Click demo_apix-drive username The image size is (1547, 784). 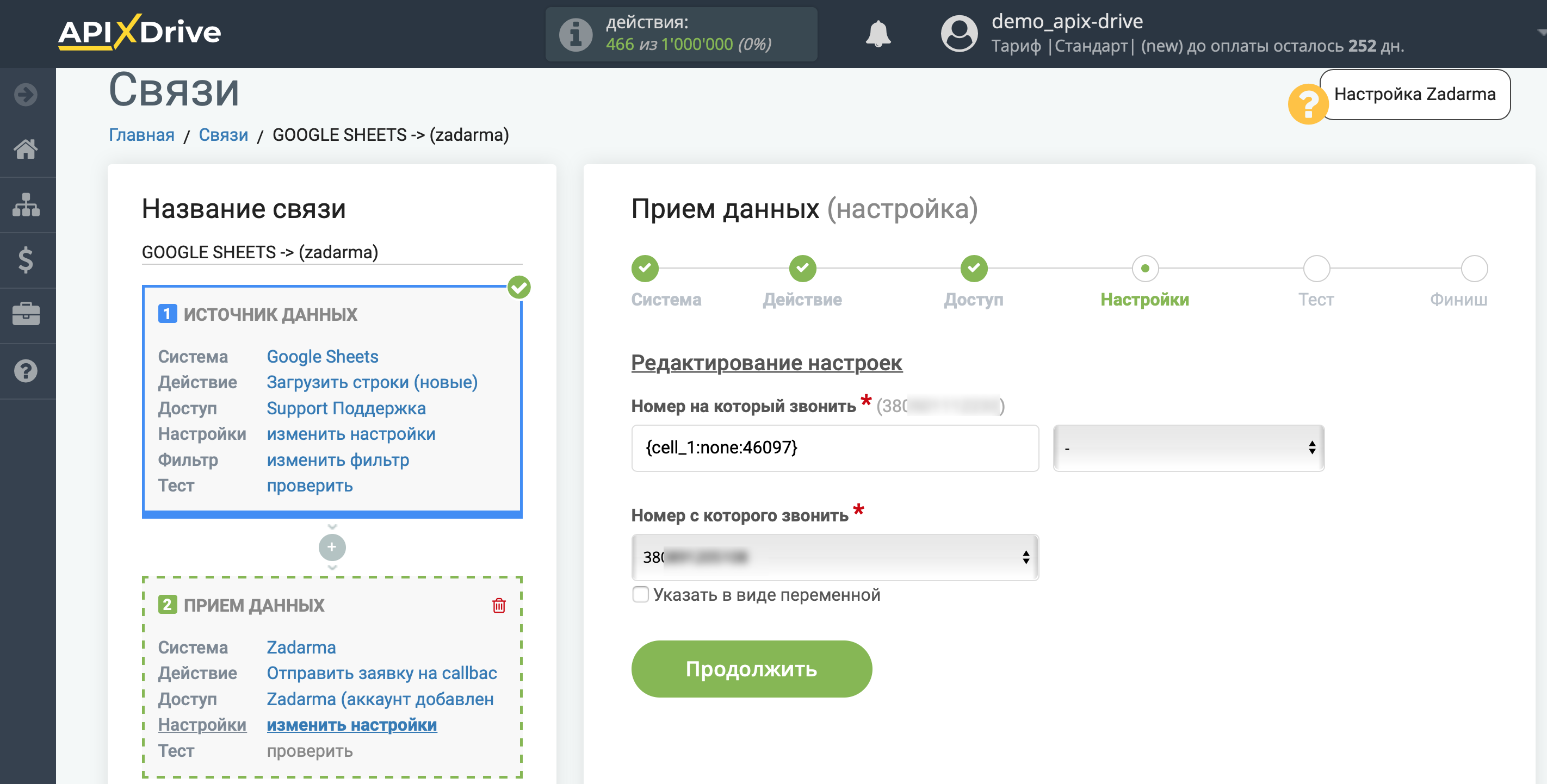tap(1067, 22)
